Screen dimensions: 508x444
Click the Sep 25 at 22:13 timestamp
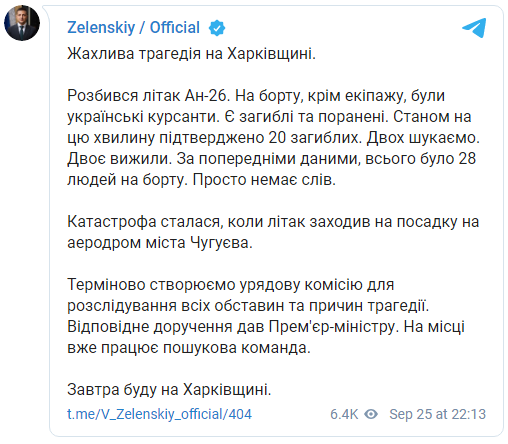(x=437, y=414)
